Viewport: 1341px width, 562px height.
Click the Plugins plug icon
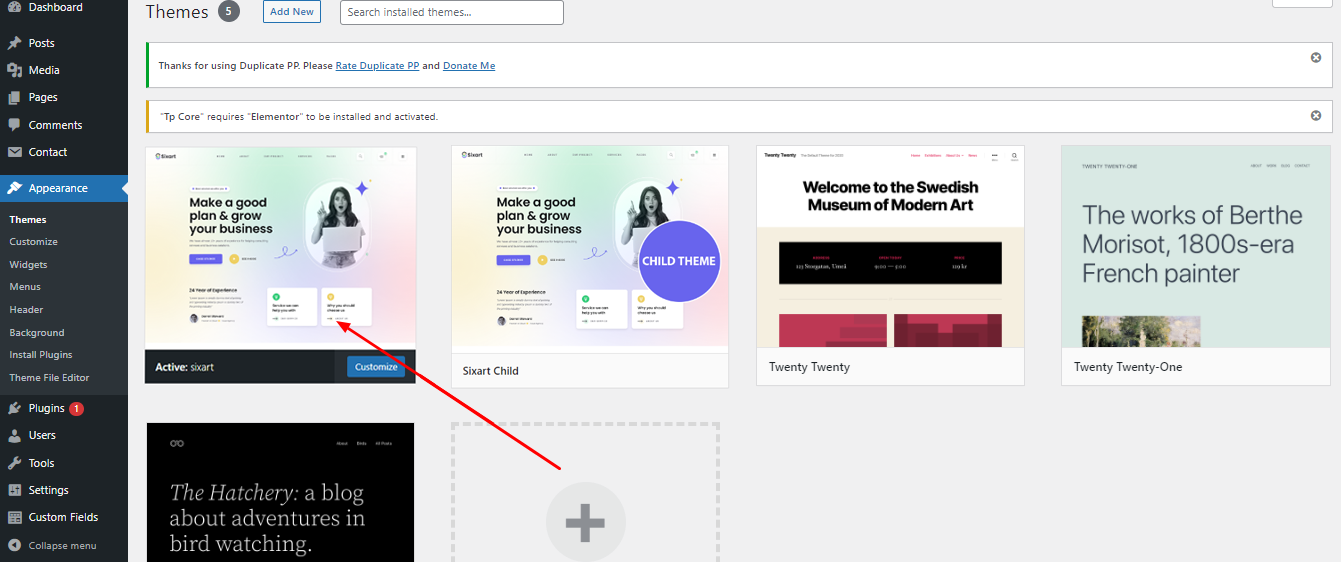(x=14, y=408)
